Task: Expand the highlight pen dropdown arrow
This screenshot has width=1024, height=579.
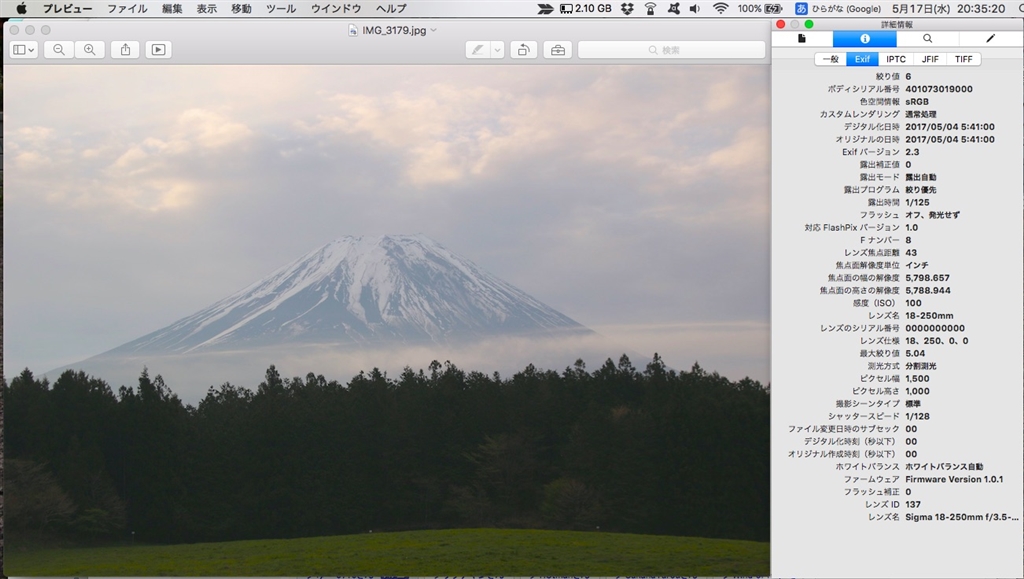Action: tap(498, 50)
